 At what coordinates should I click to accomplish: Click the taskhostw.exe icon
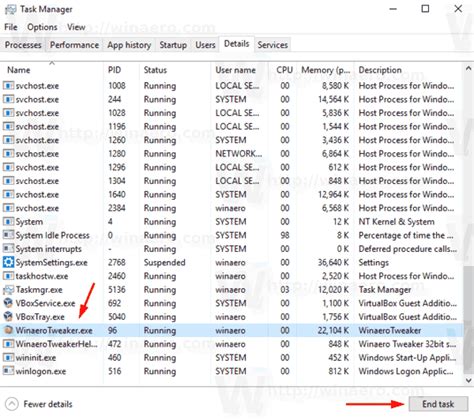[8, 276]
